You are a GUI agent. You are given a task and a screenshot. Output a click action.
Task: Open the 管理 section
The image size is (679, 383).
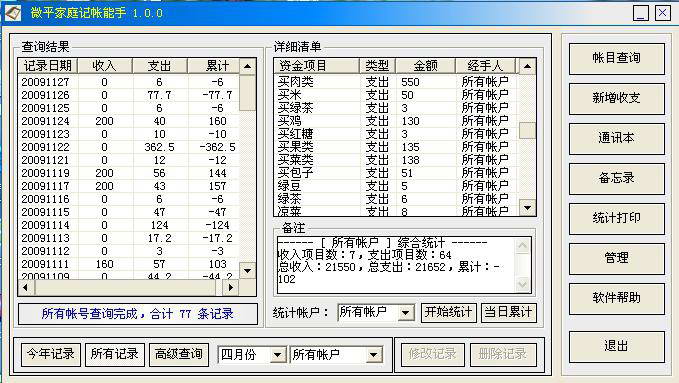[616, 258]
